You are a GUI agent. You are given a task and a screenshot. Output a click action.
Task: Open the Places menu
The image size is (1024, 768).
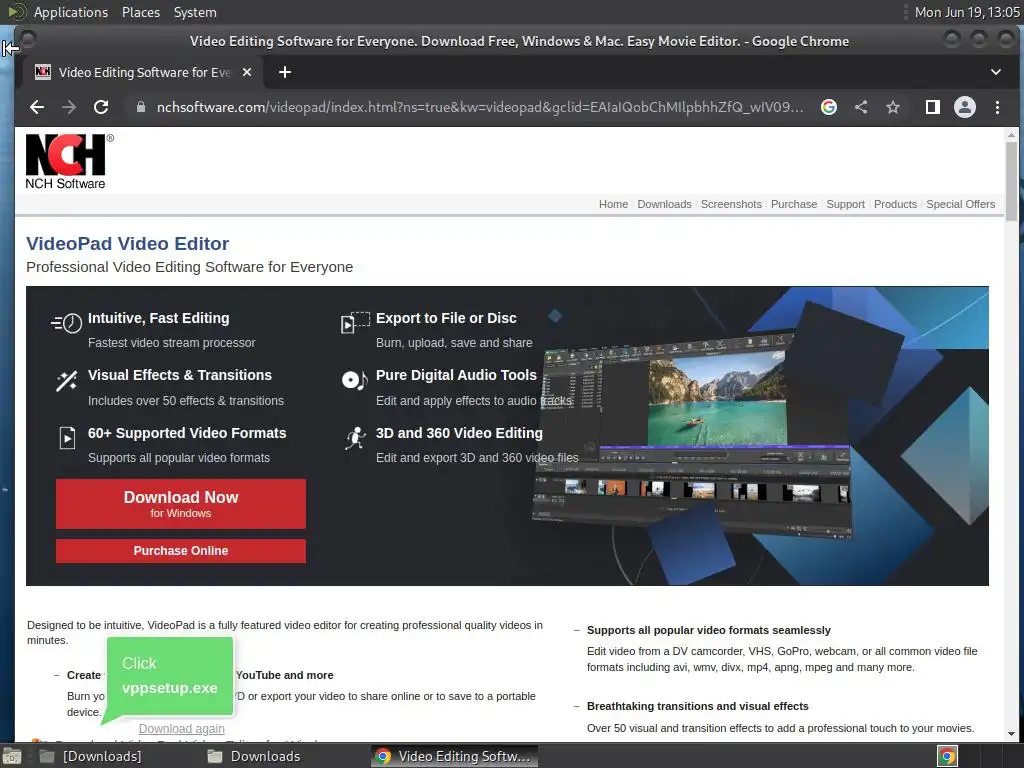(x=140, y=12)
